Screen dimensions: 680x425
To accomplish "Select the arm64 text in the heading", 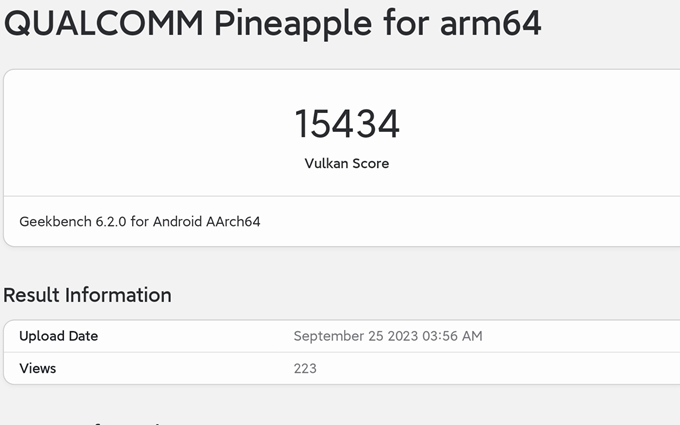I will 490,23.
